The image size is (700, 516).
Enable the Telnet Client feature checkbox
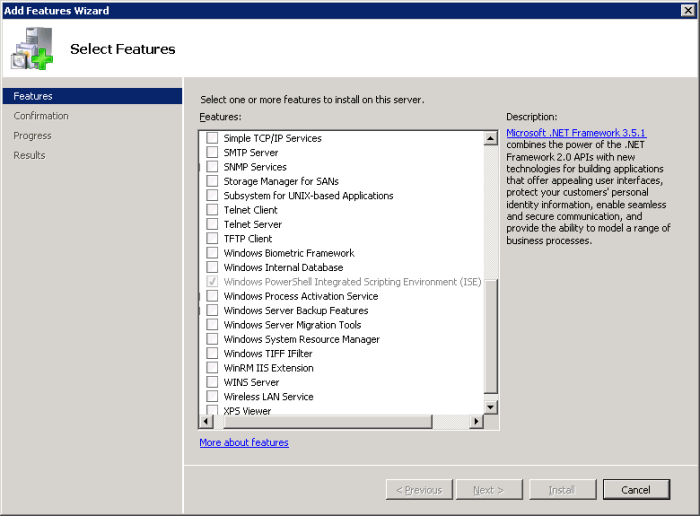212,210
